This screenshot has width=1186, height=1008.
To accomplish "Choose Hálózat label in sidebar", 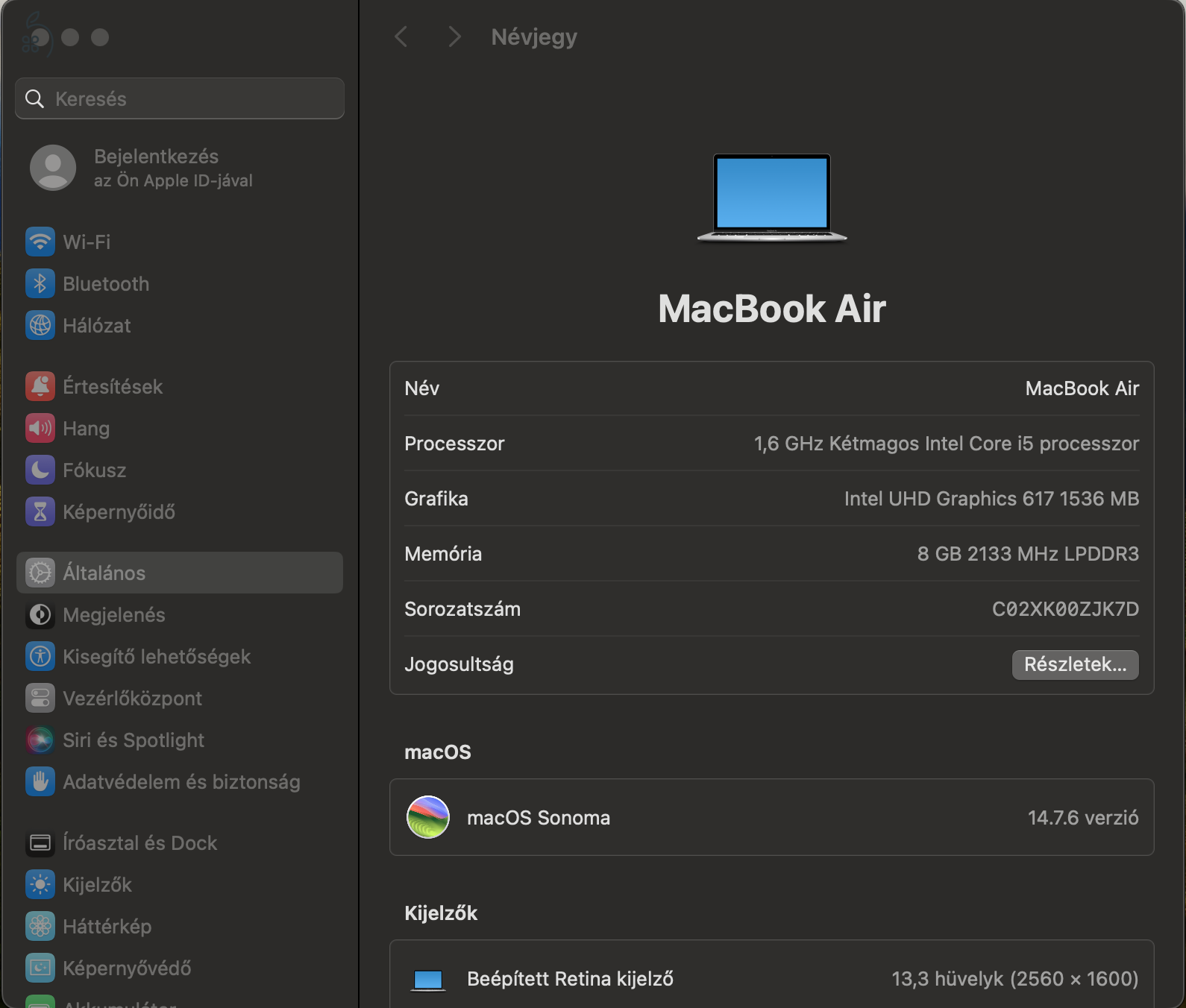I will coord(97,325).
